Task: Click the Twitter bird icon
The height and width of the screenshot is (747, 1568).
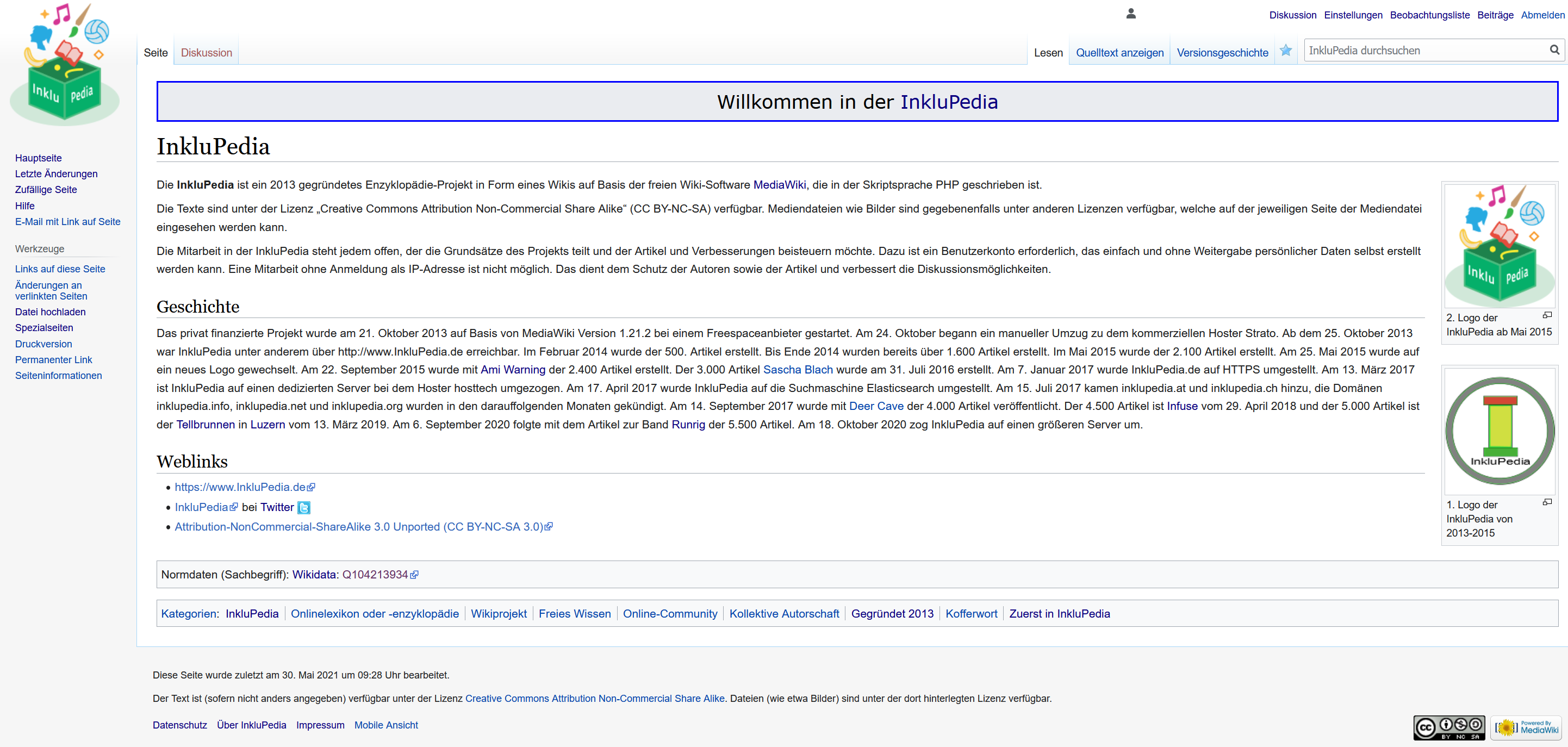Action: pos(304,508)
